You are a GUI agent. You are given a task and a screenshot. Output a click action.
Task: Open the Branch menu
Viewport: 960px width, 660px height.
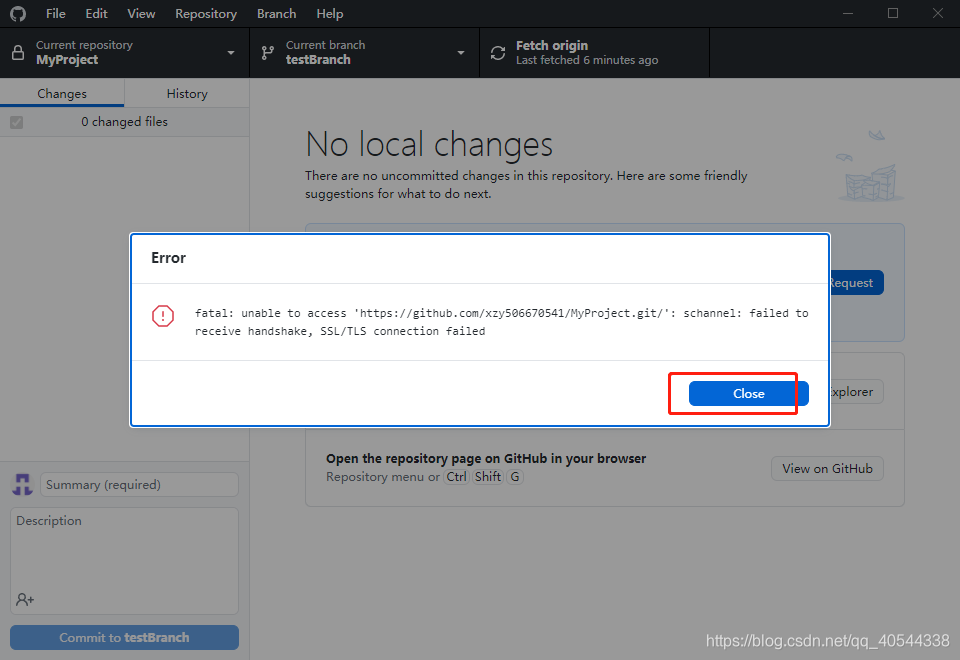(276, 13)
